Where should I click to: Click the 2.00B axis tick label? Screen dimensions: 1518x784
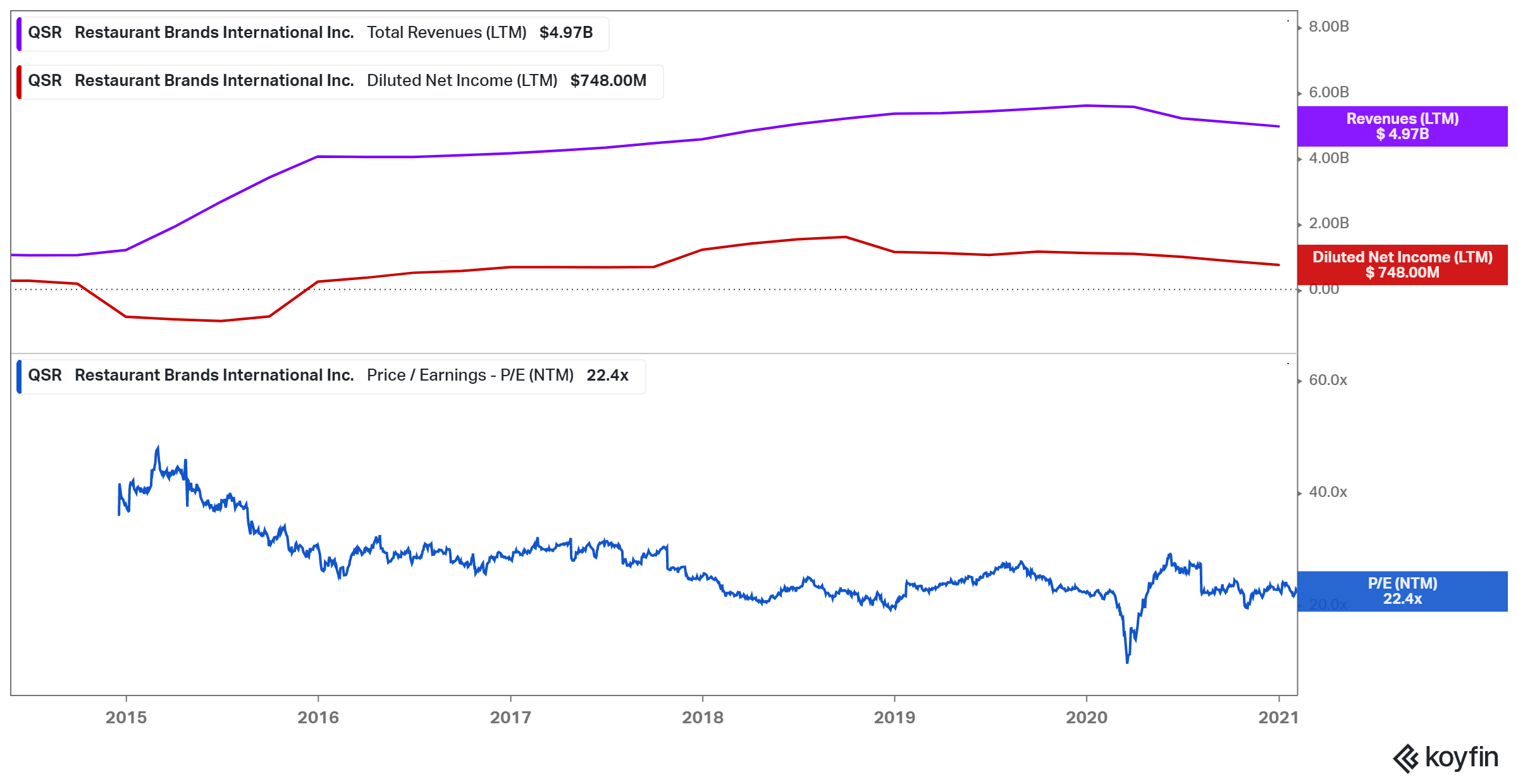tap(1328, 223)
